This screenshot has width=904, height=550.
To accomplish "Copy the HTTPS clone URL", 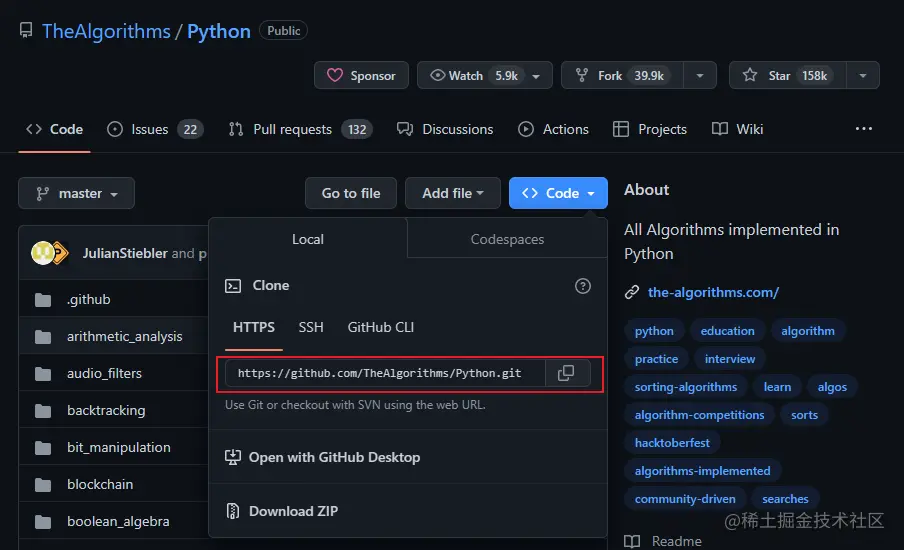I will 567,373.
